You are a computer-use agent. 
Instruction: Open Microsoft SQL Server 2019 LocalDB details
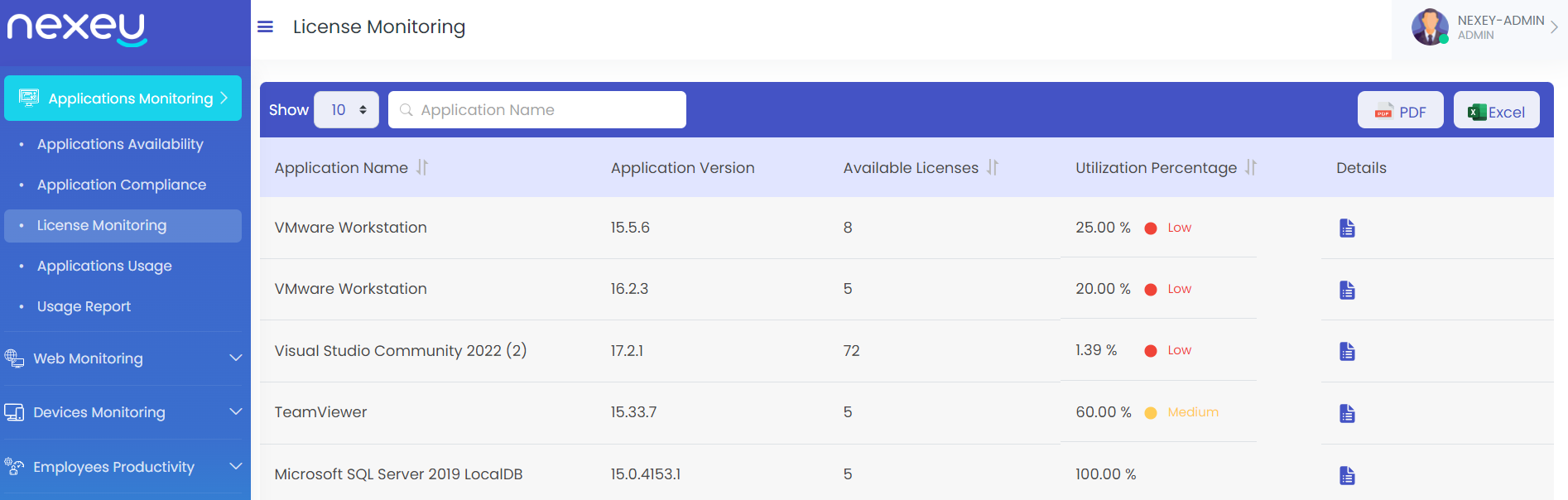(1347, 475)
